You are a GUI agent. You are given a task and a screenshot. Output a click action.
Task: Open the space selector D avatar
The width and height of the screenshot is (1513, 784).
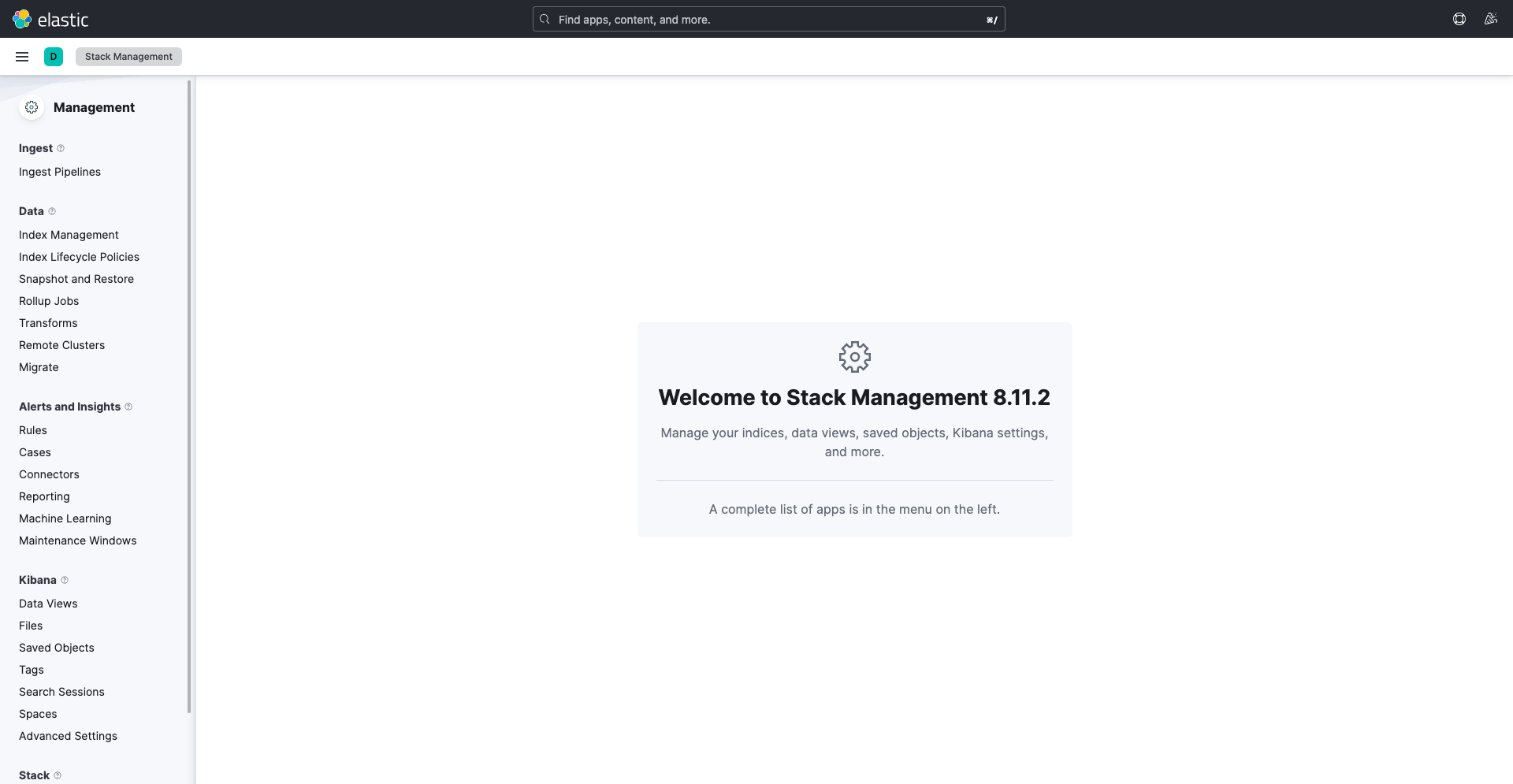54,57
